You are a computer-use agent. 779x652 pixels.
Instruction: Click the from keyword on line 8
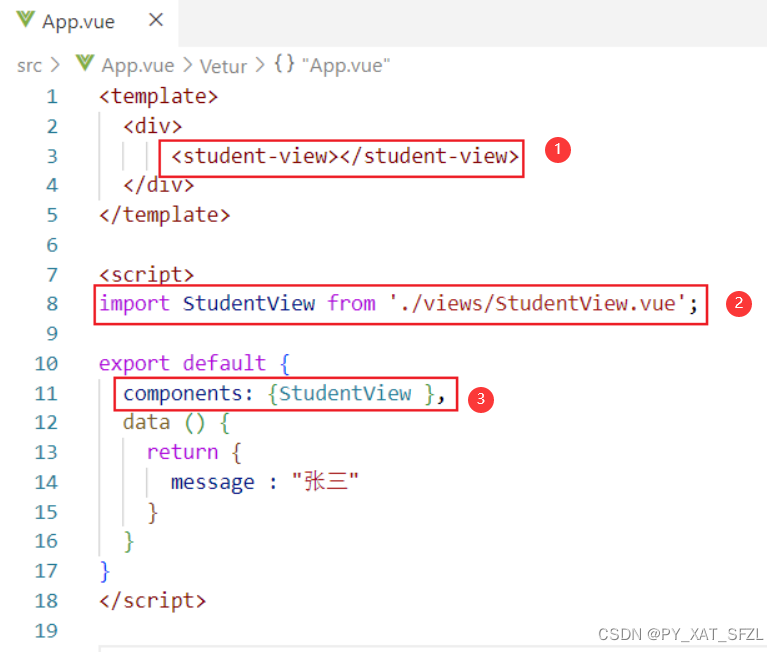point(351,304)
